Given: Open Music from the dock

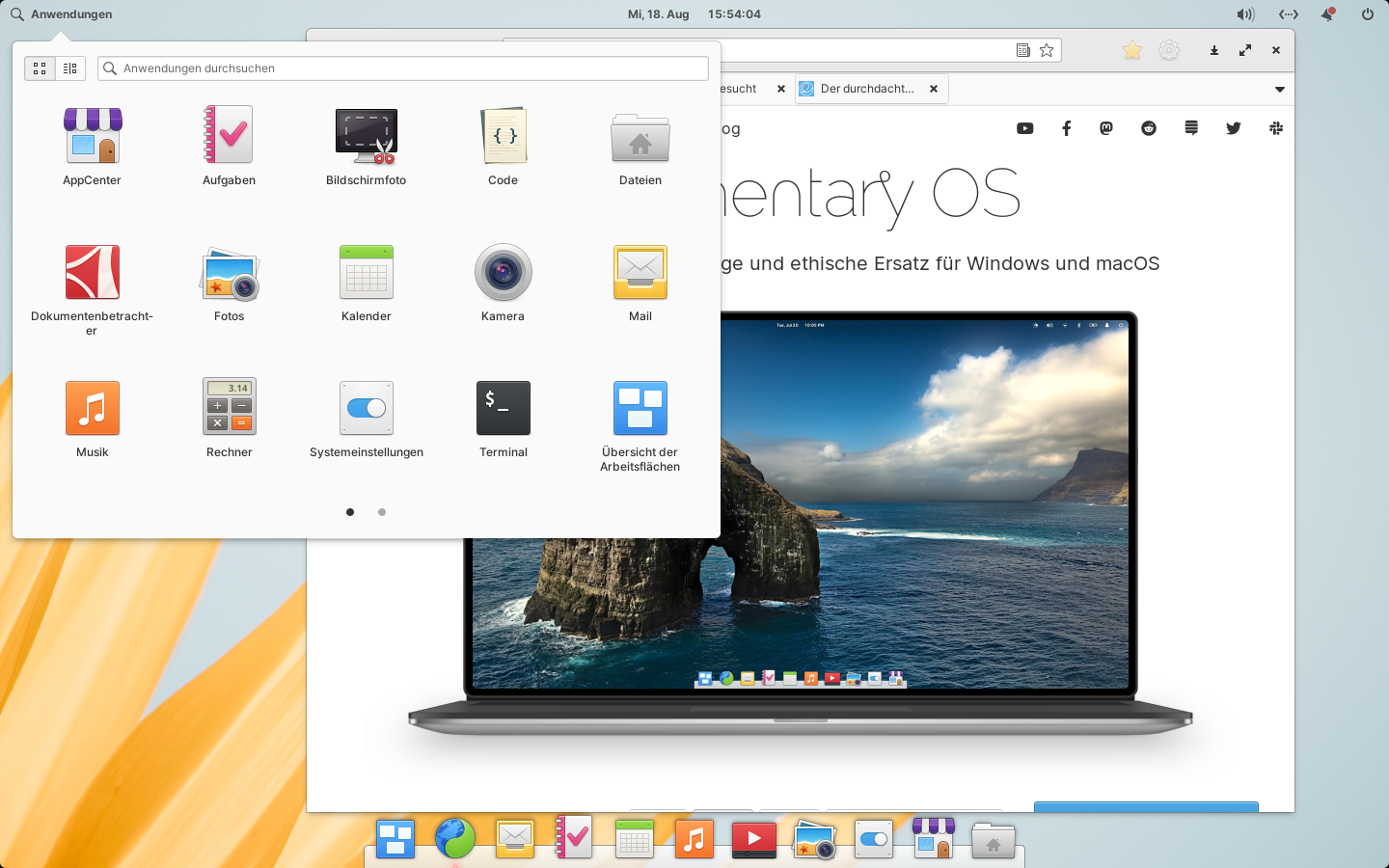Looking at the screenshot, I should [x=694, y=839].
